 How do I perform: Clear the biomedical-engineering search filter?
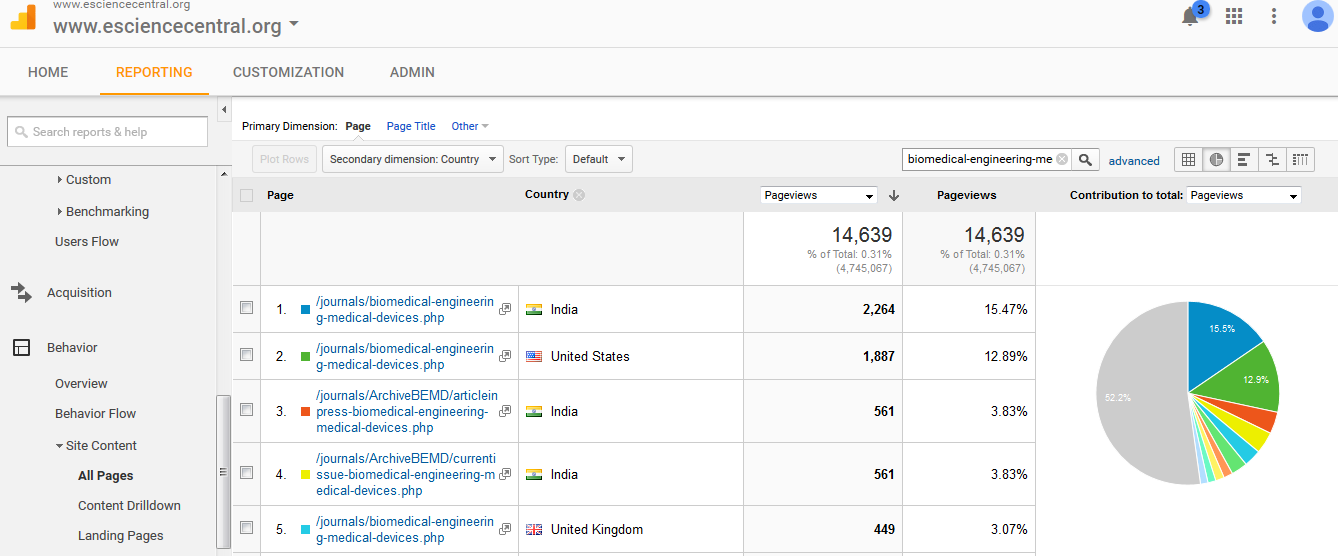click(1062, 159)
